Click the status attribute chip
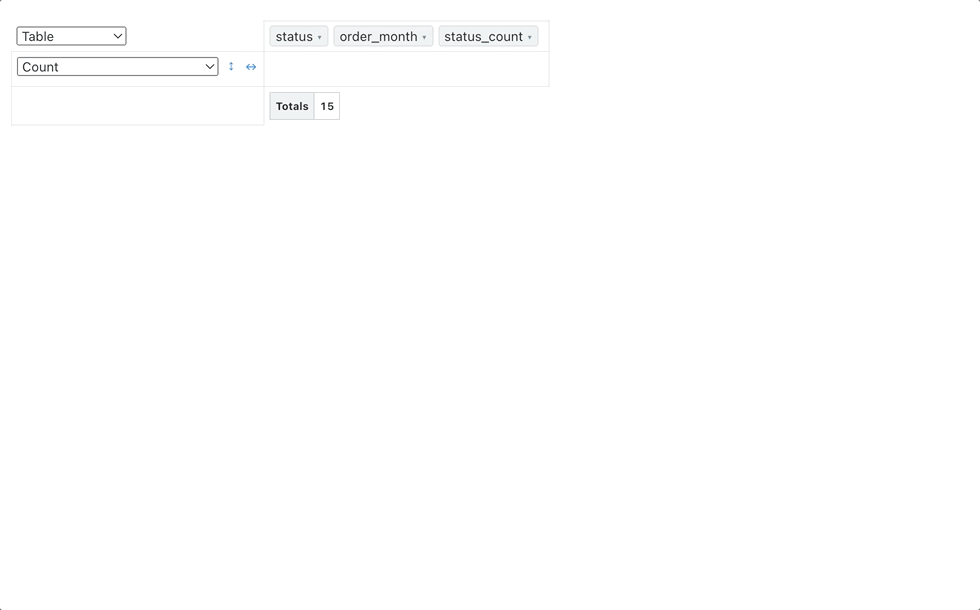This screenshot has width=980, height=610. (299, 36)
